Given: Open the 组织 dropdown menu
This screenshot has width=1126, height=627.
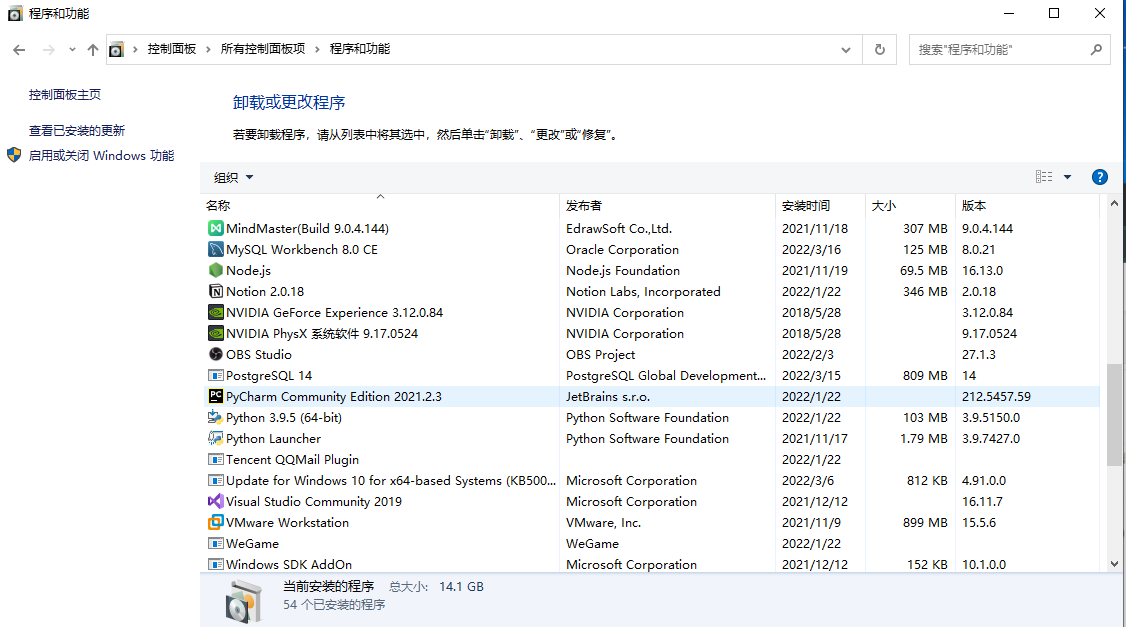Looking at the screenshot, I should [233, 177].
